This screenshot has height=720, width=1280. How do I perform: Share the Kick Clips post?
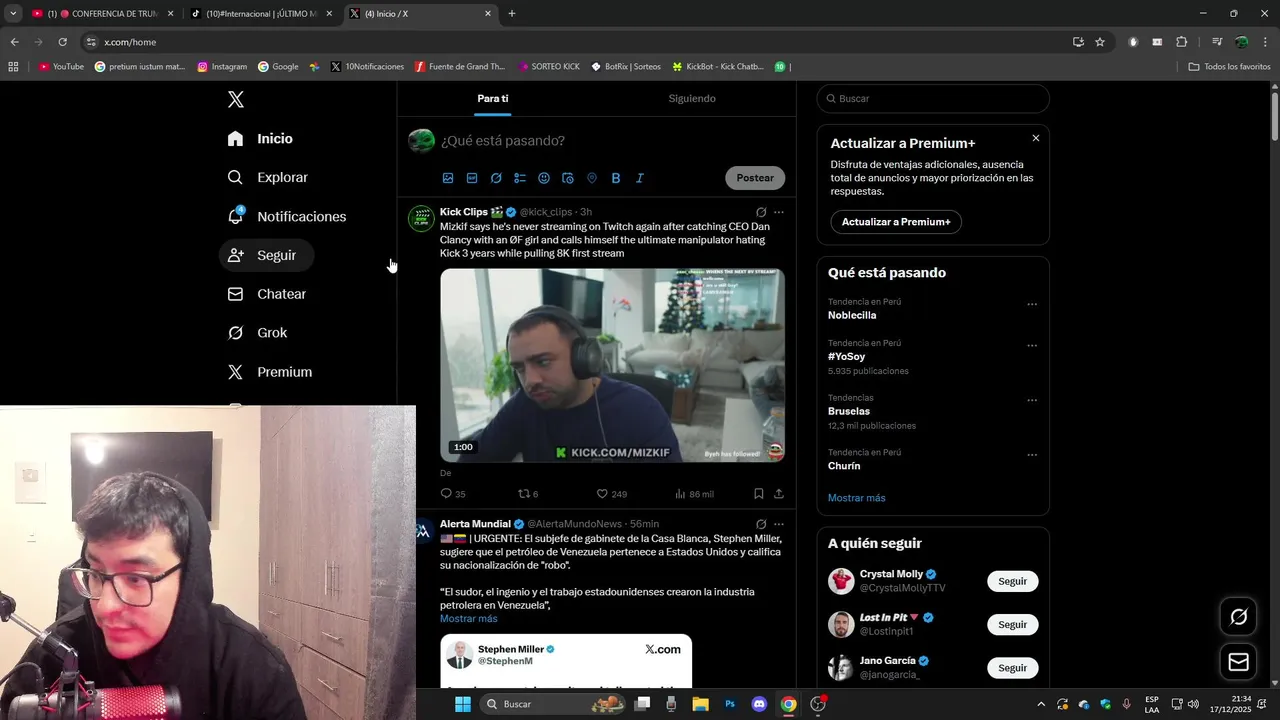click(x=779, y=494)
